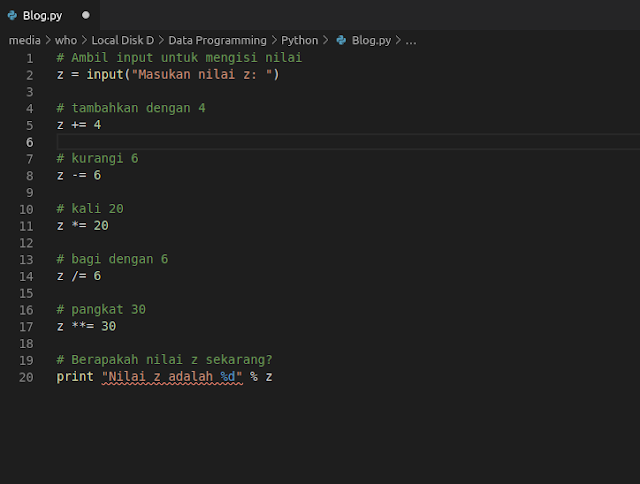This screenshot has height=484, width=640.
Task: Click the 'input' function call on line 2
Action: pos(105,75)
